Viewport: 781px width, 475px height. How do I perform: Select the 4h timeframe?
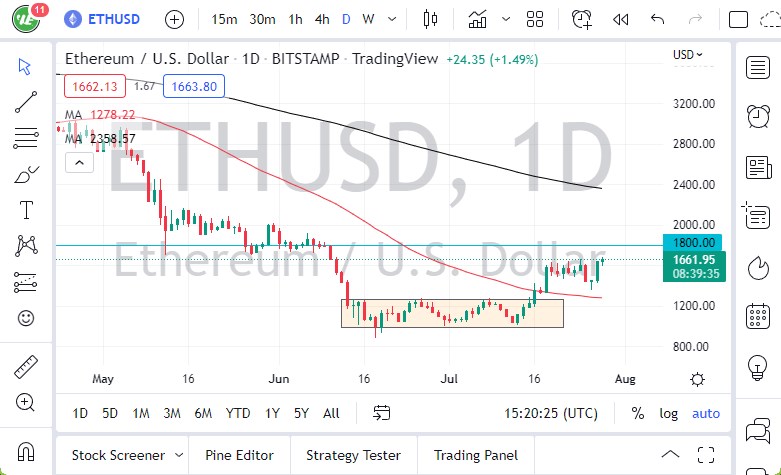(321, 19)
